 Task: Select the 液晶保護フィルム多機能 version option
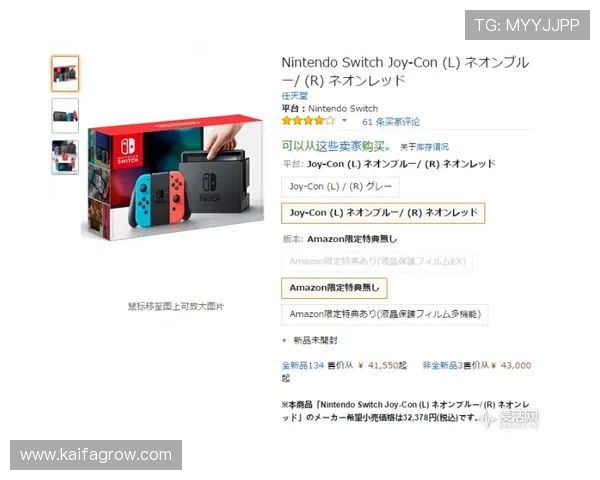pyautogui.click(x=385, y=314)
